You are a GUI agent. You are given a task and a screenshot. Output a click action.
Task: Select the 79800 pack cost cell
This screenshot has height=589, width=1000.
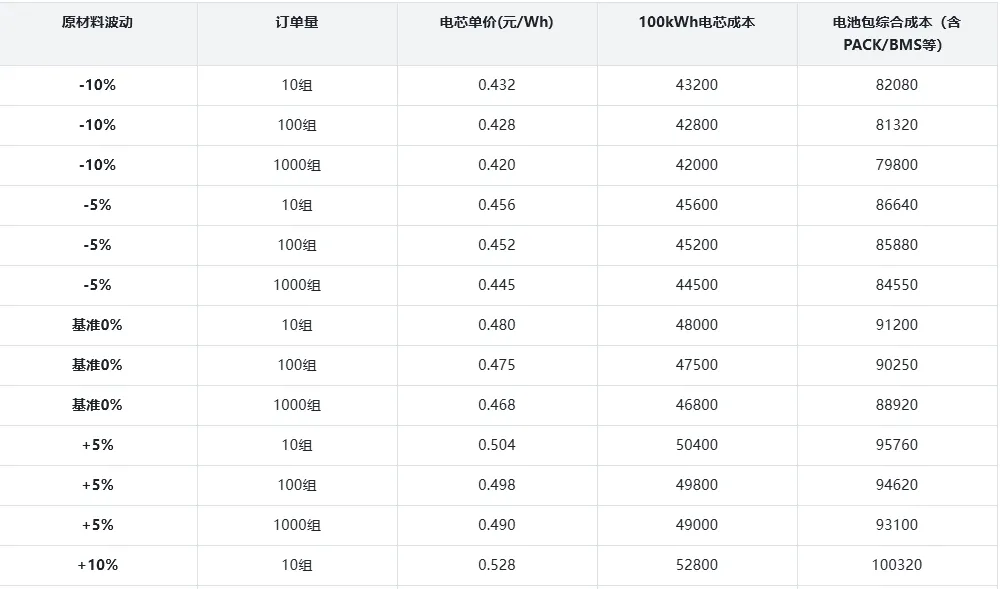[x=895, y=165]
